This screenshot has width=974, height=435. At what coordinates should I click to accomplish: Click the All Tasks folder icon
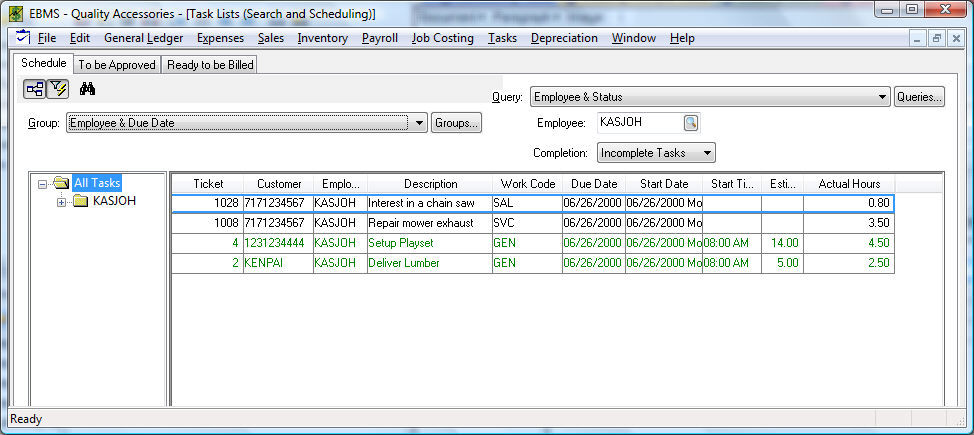coord(62,183)
